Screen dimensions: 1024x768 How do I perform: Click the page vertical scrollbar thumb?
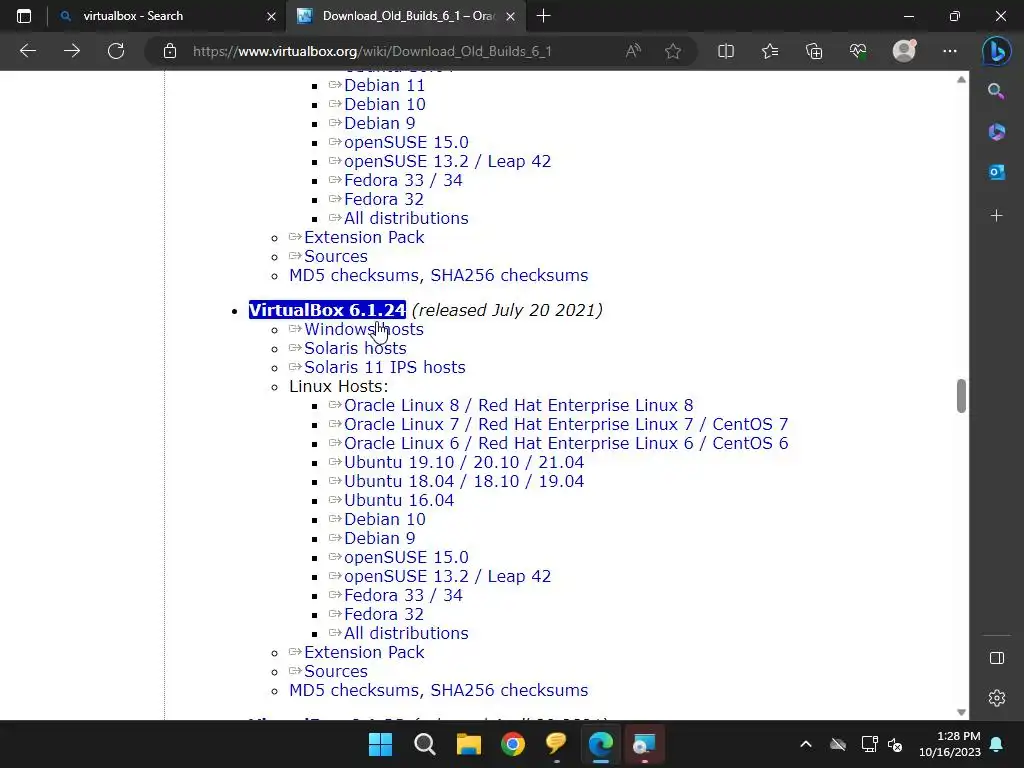click(961, 396)
